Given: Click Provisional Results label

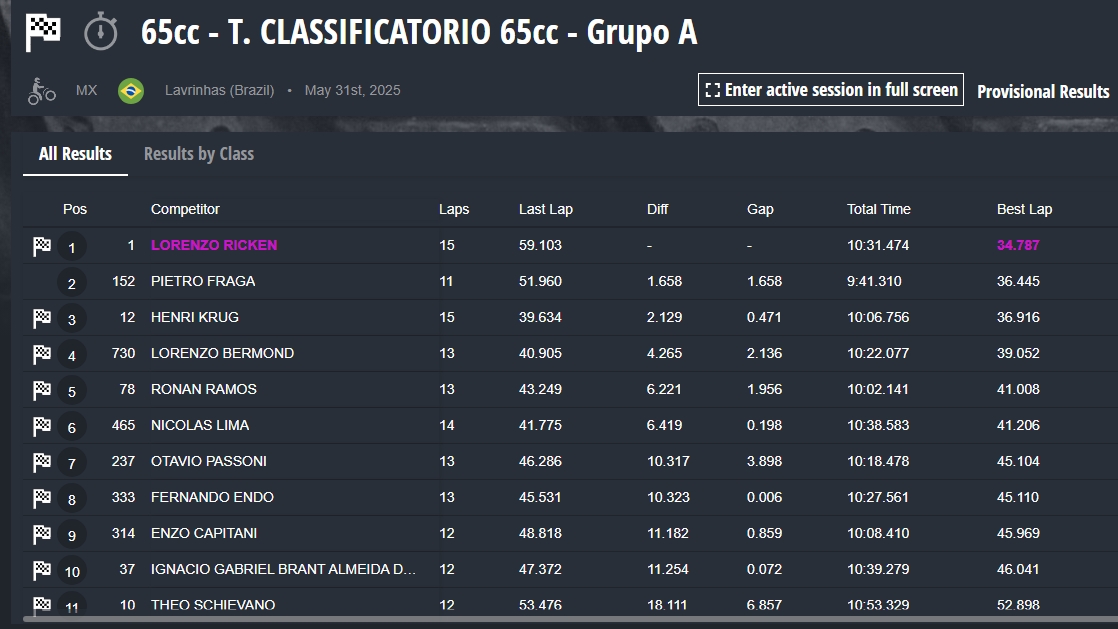Looking at the screenshot, I should click(x=1043, y=91).
